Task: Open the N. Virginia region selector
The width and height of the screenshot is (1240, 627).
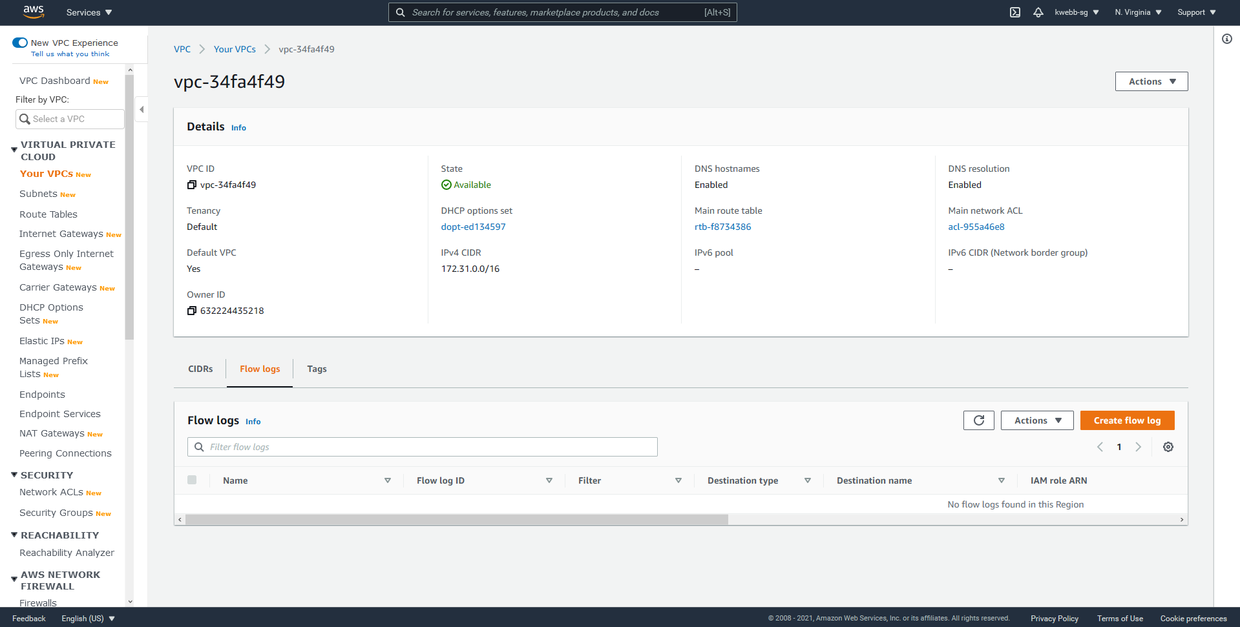Action: coord(1138,12)
